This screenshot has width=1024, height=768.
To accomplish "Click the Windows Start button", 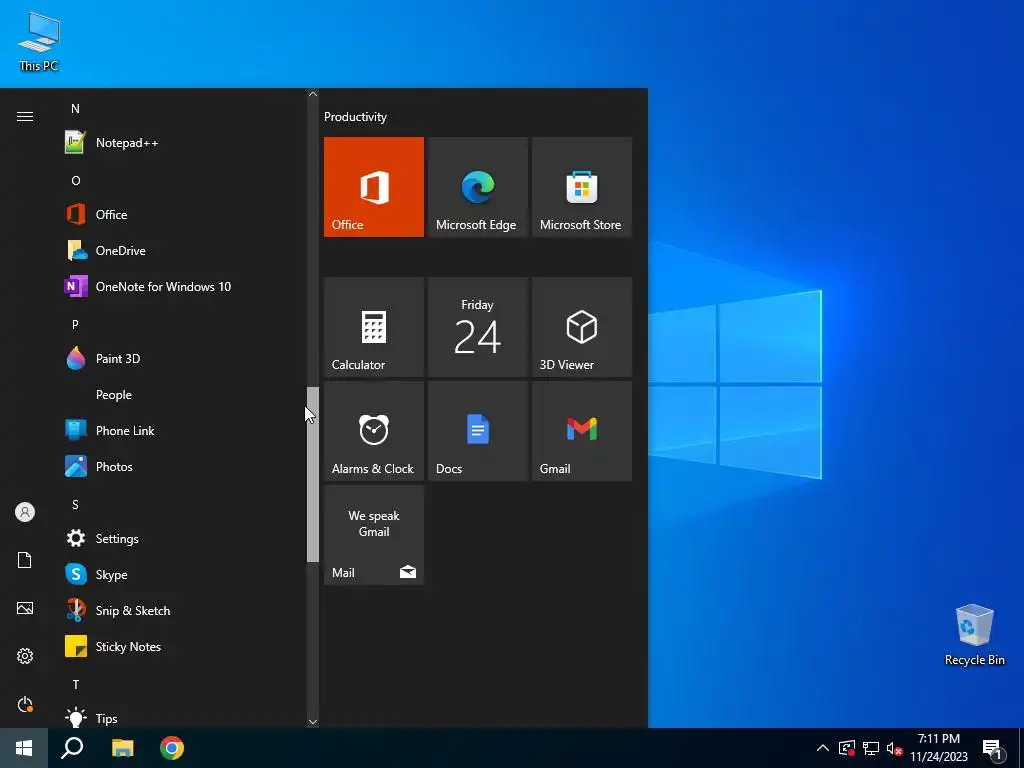I will coord(24,748).
